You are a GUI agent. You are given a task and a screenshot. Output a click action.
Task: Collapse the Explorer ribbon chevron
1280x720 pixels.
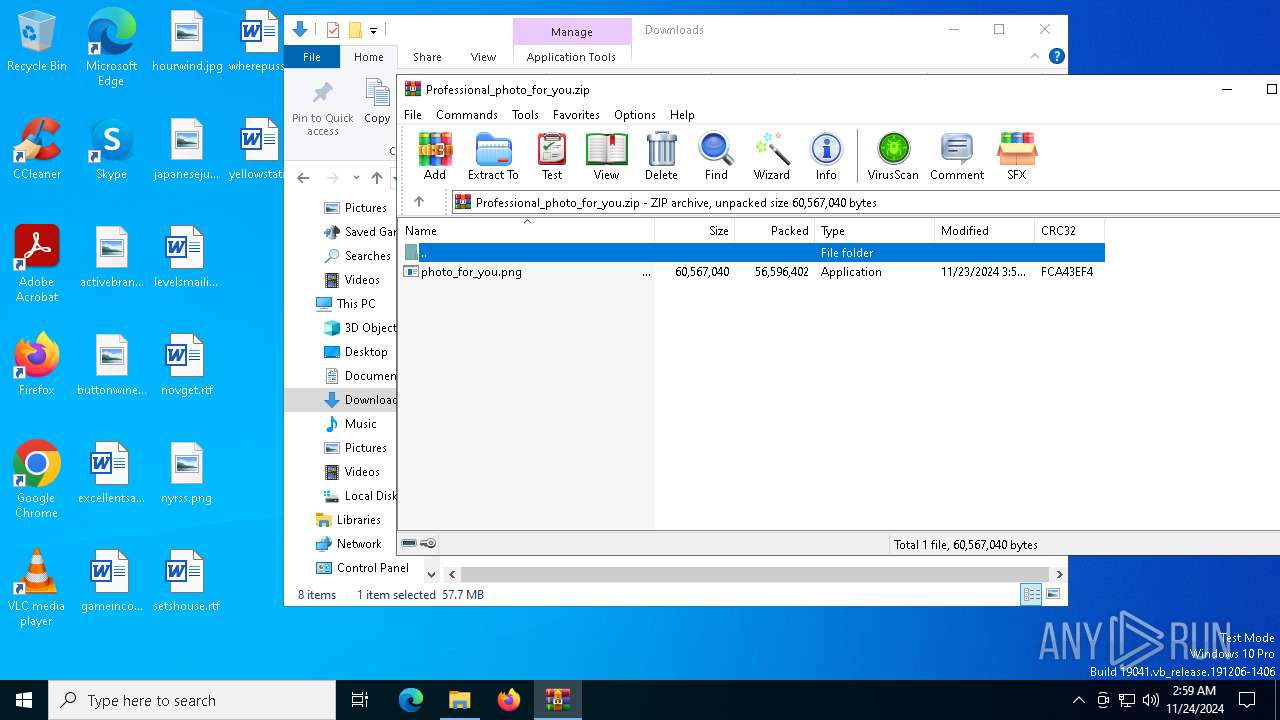(1035, 57)
